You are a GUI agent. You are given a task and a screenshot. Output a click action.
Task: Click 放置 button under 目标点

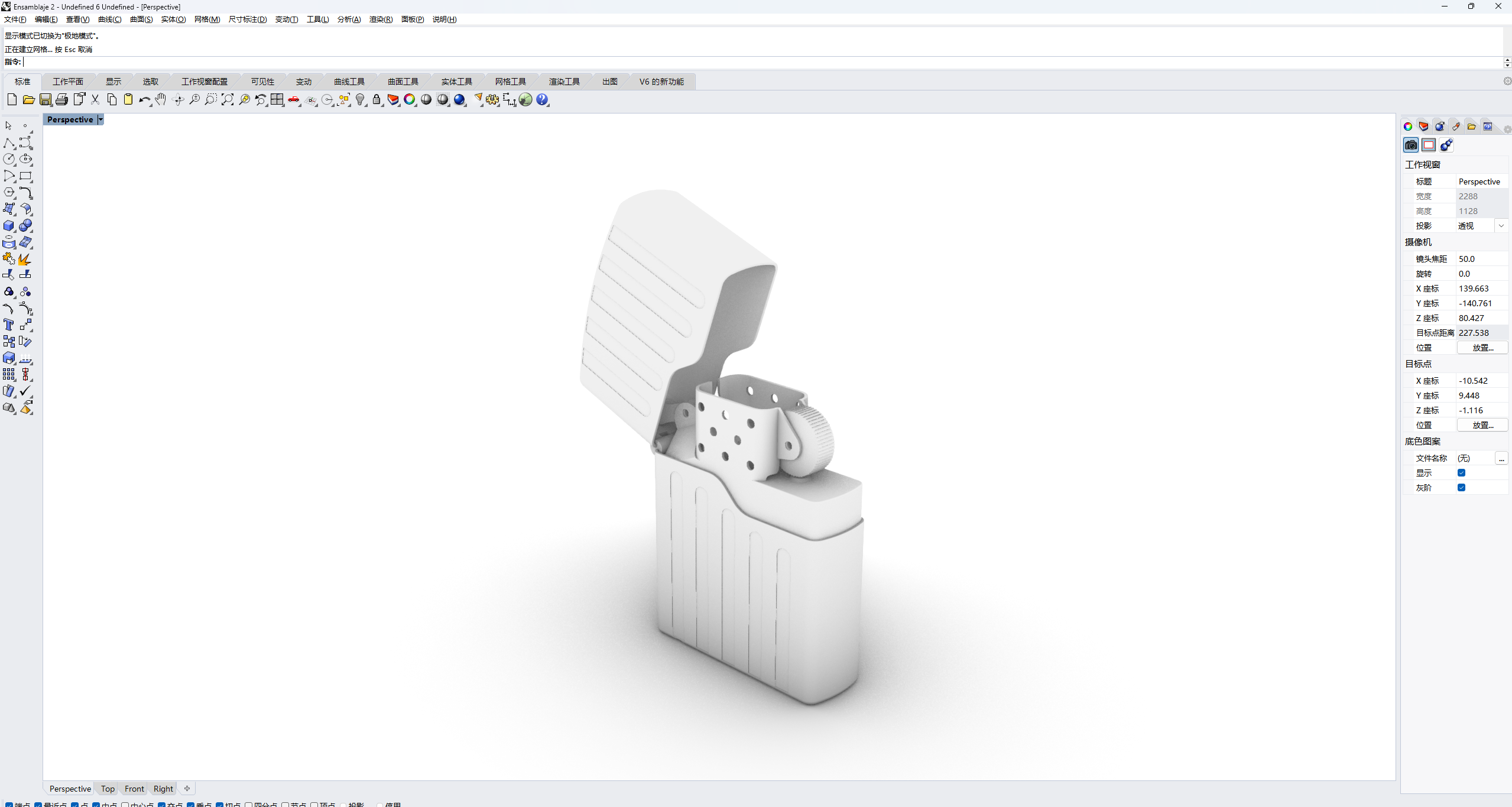tap(1482, 425)
